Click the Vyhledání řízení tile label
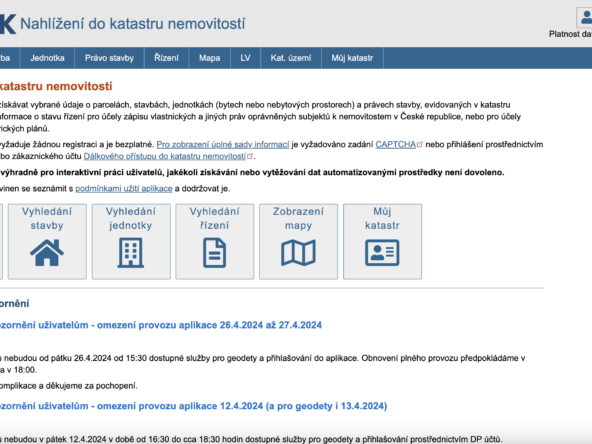Screen dimensions: 592x444 (214, 219)
